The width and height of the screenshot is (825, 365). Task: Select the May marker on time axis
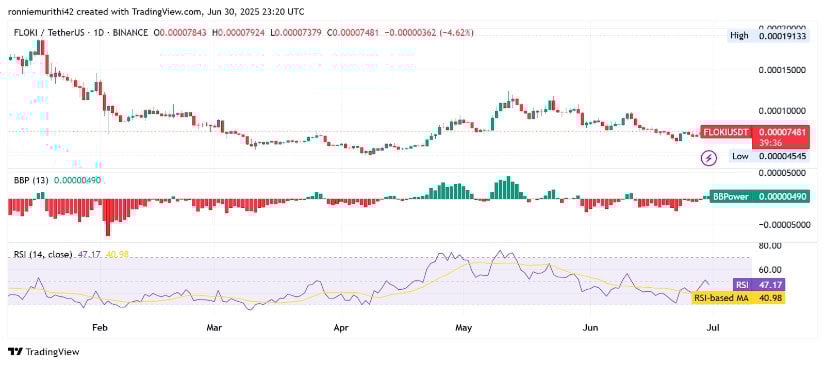463,327
